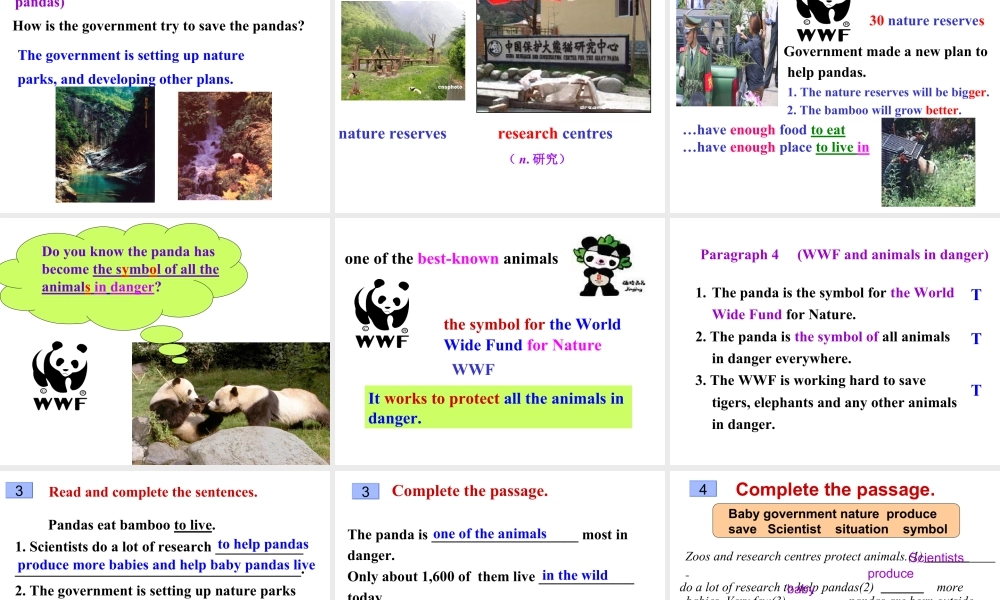The width and height of the screenshot is (1000, 600).
Task: Click the nature reserve landscape photo
Action: [x=403, y=52]
